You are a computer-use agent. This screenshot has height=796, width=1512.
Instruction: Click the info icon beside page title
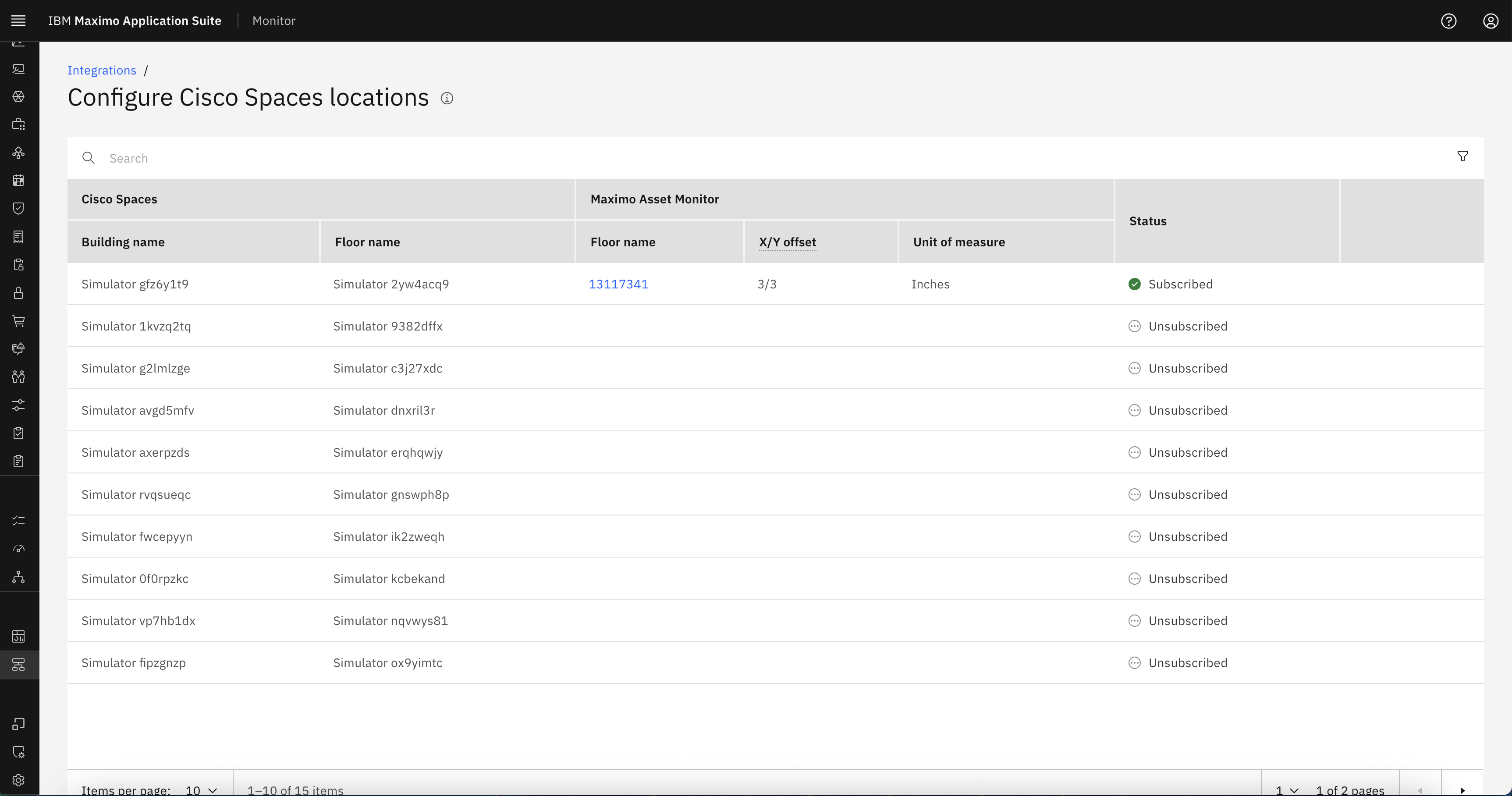[x=447, y=98]
